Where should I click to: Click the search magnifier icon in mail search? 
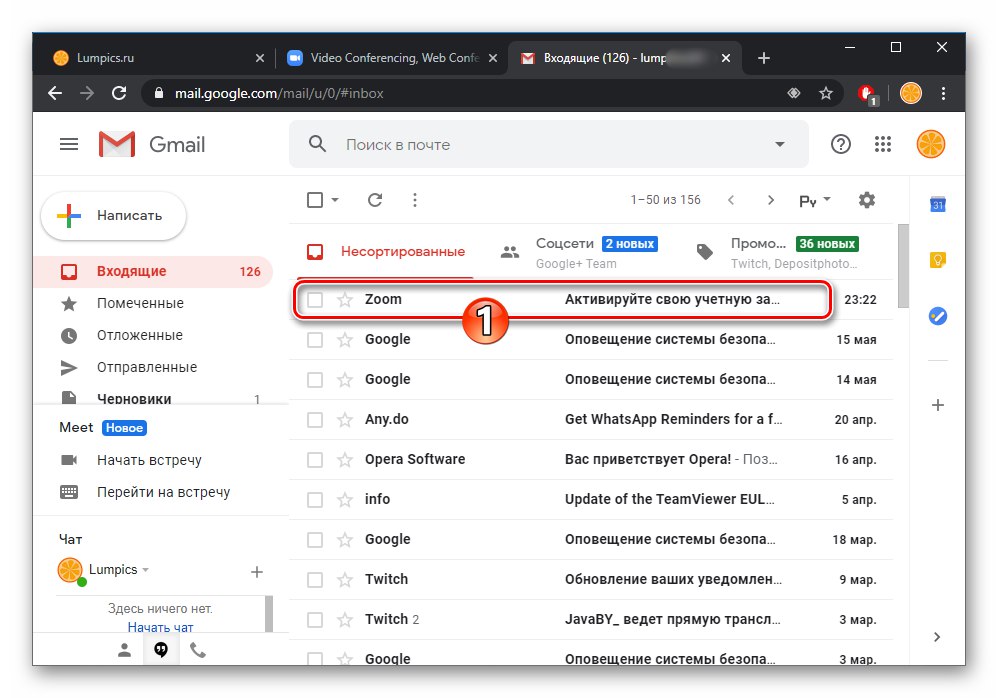coord(317,144)
